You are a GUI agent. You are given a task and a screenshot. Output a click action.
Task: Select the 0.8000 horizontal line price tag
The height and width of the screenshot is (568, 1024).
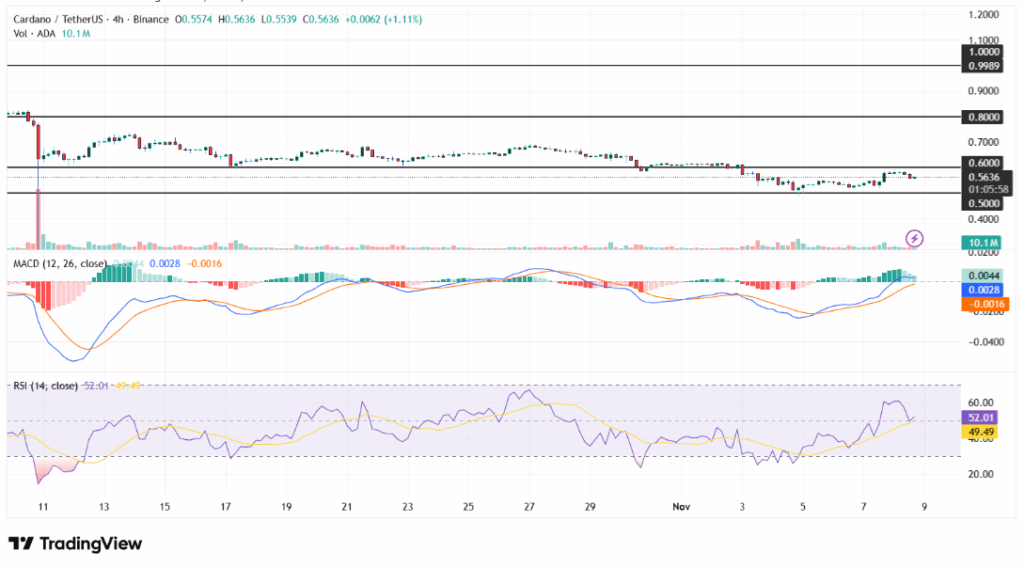982,117
